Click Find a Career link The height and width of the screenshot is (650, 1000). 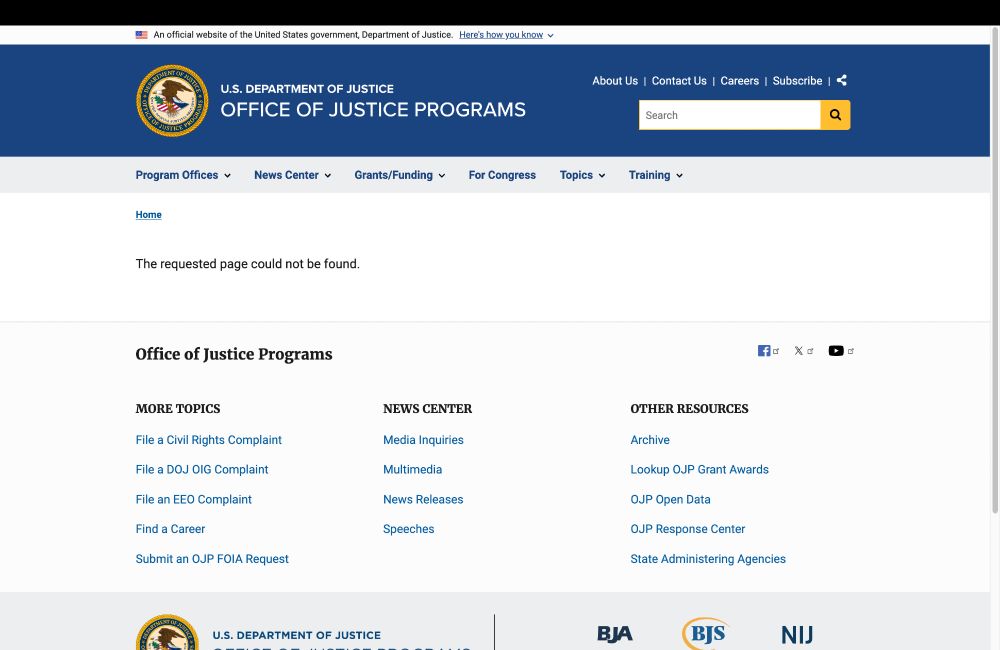click(x=170, y=529)
